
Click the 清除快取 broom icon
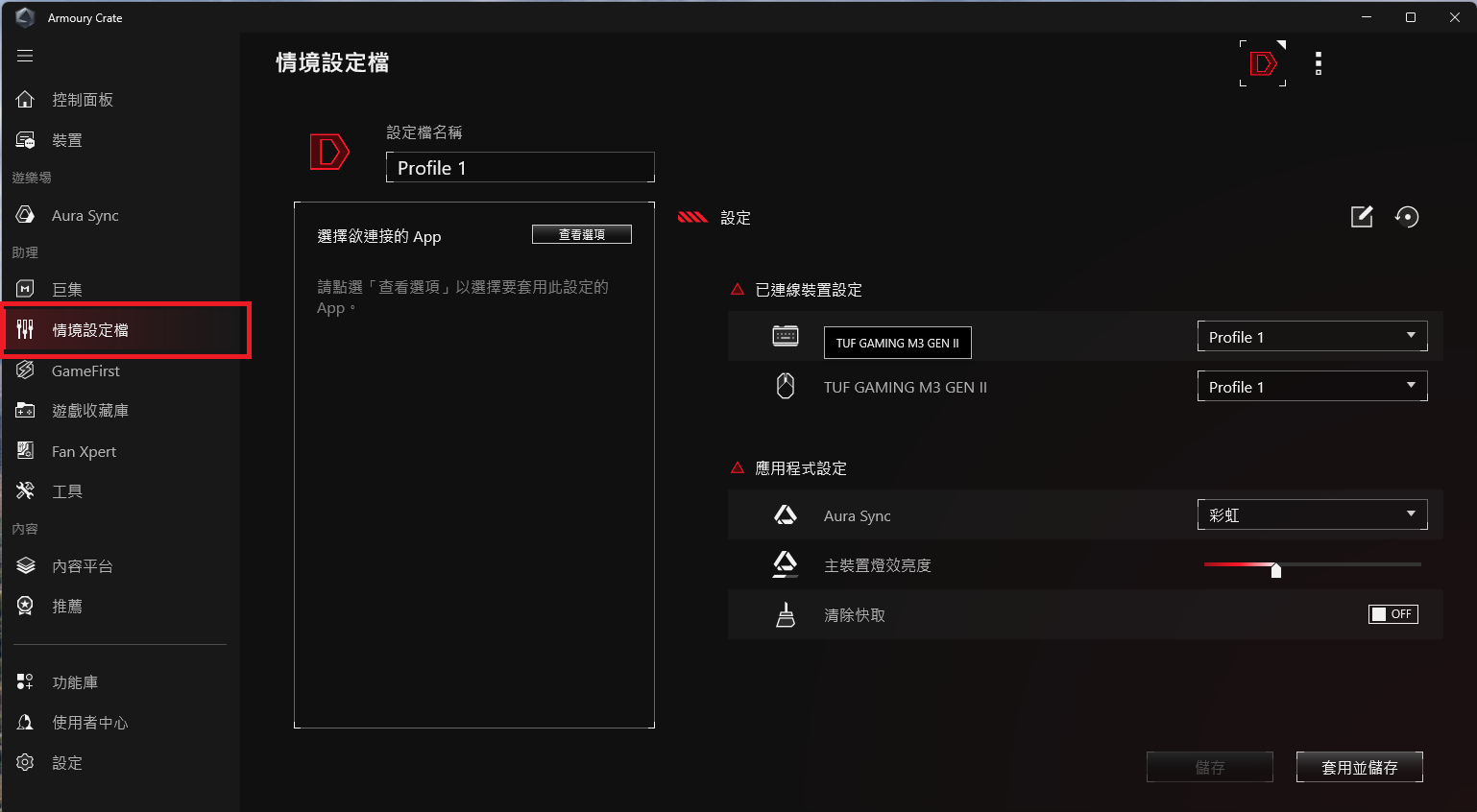786,614
